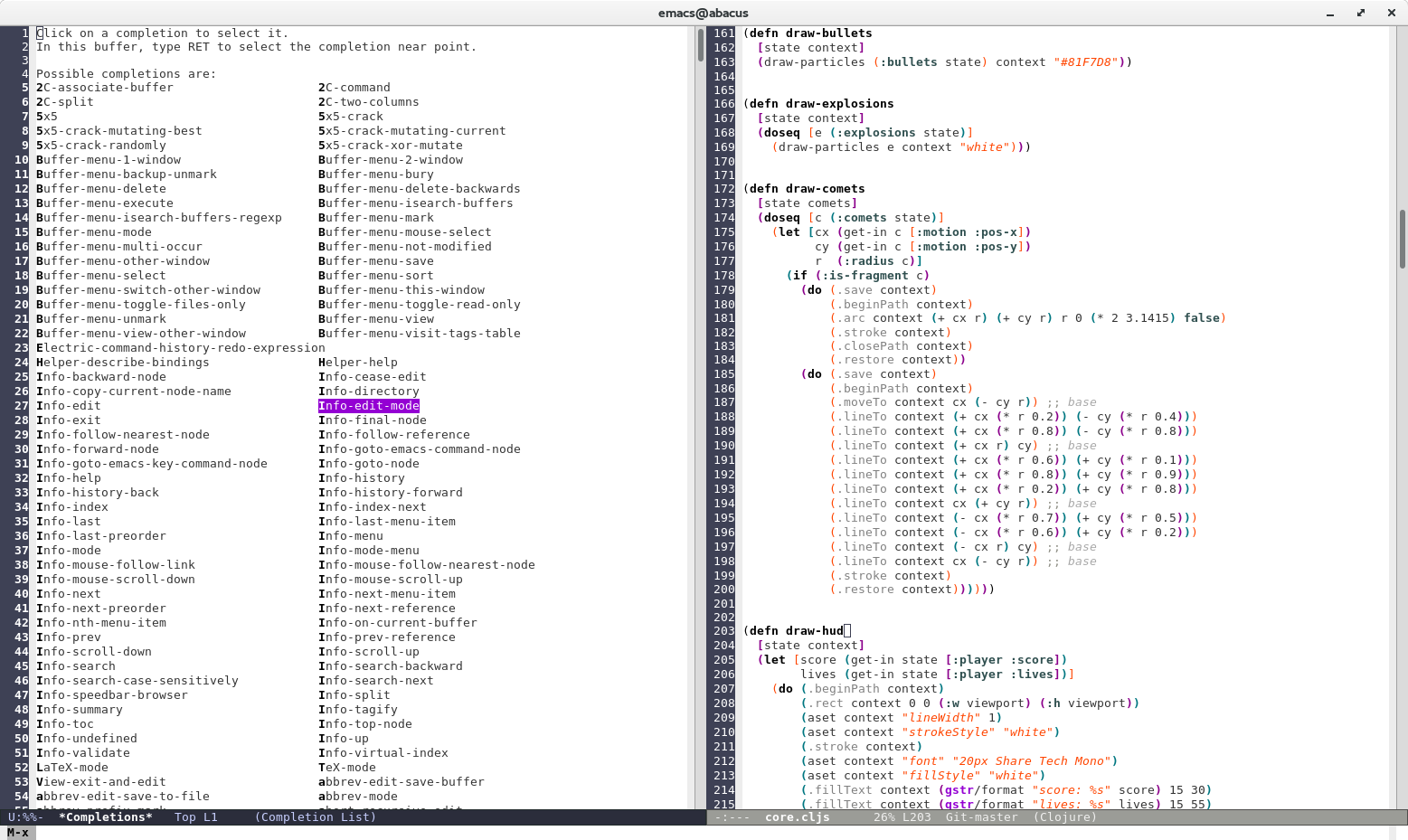The image size is (1408, 840).
Task: Select Info-toc completion
Action: click(65, 724)
